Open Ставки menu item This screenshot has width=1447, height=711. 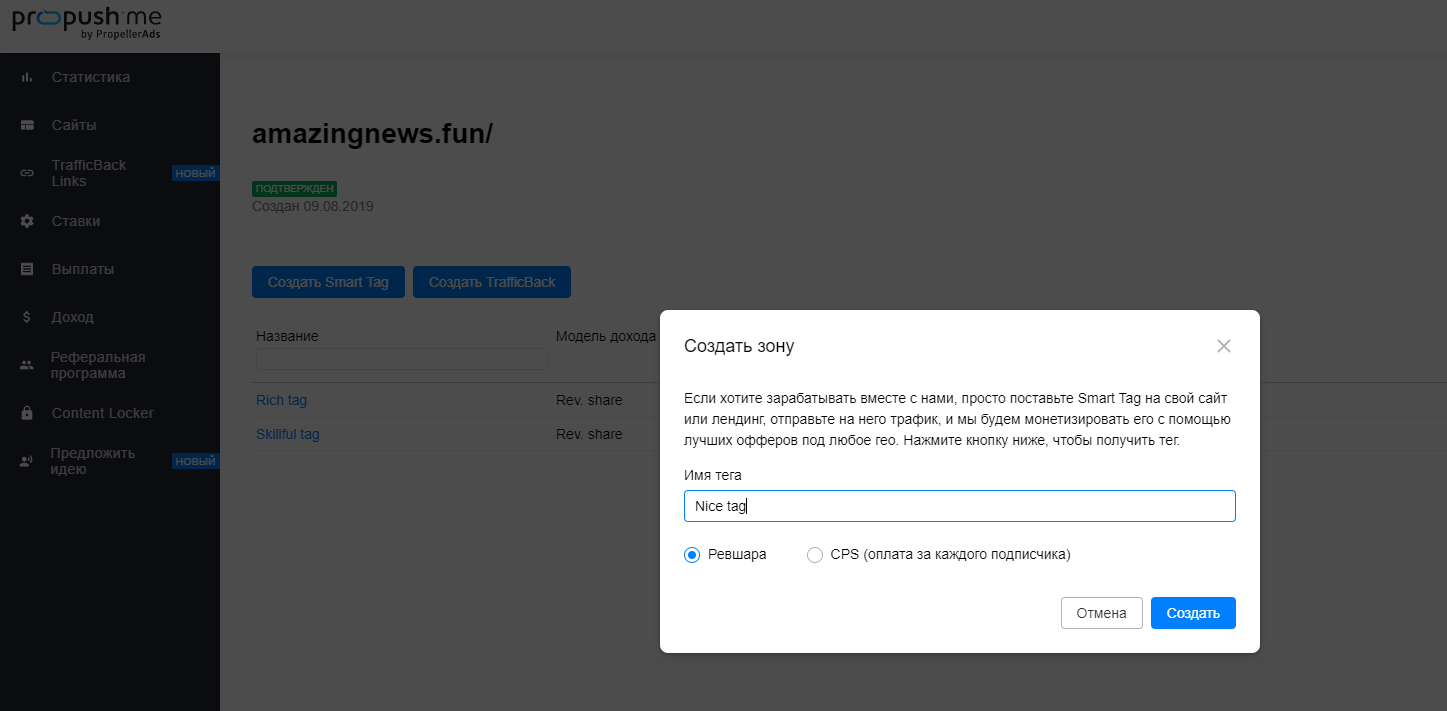pos(76,221)
